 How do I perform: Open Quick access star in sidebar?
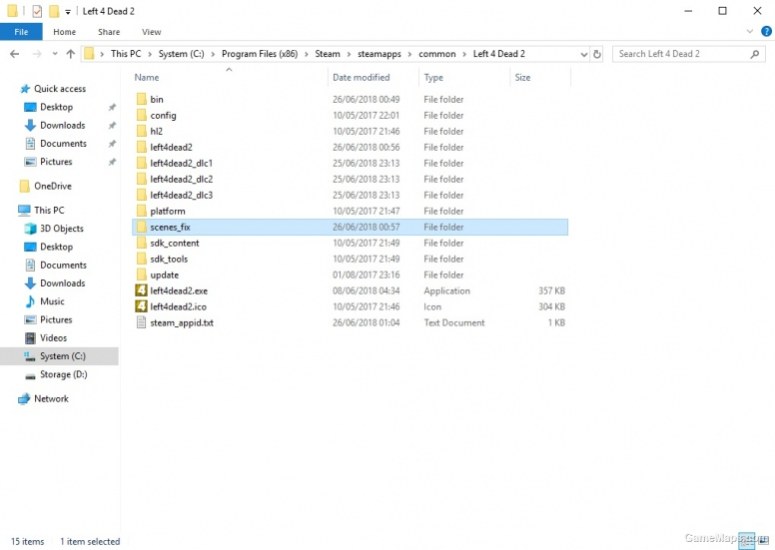(x=25, y=89)
